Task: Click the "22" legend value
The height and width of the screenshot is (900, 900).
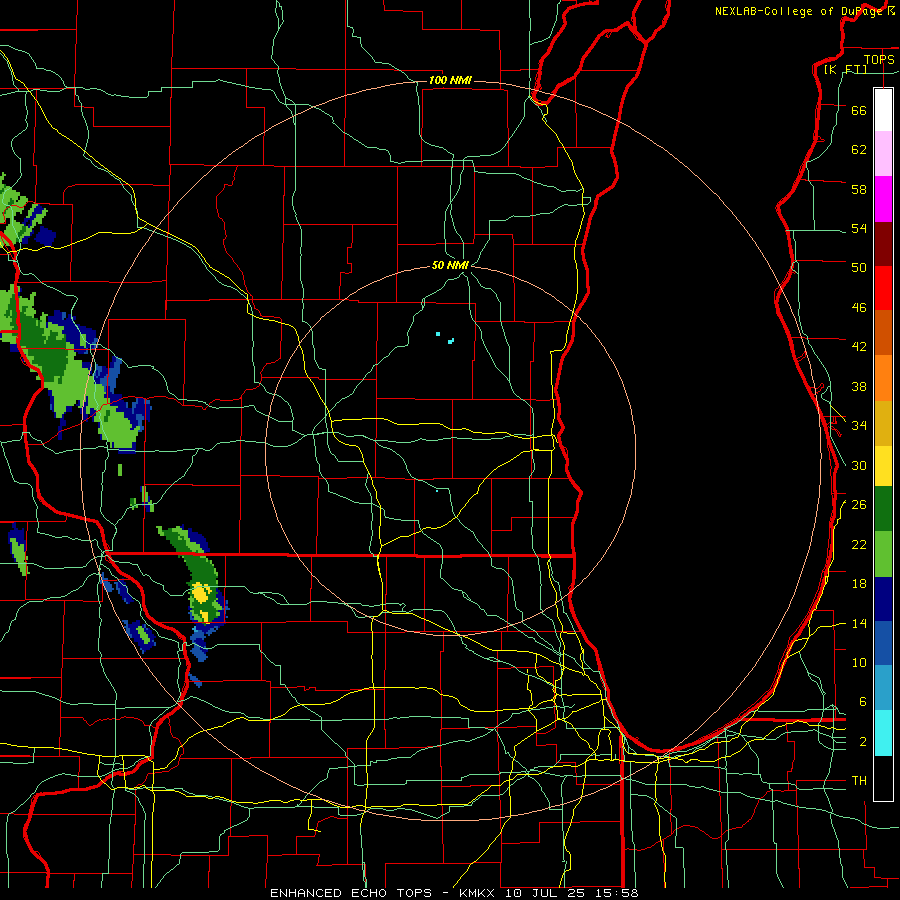Action: (859, 545)
